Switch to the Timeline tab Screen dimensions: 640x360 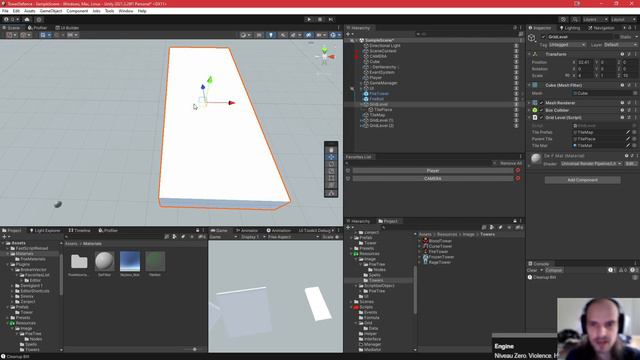click(80, 231)
